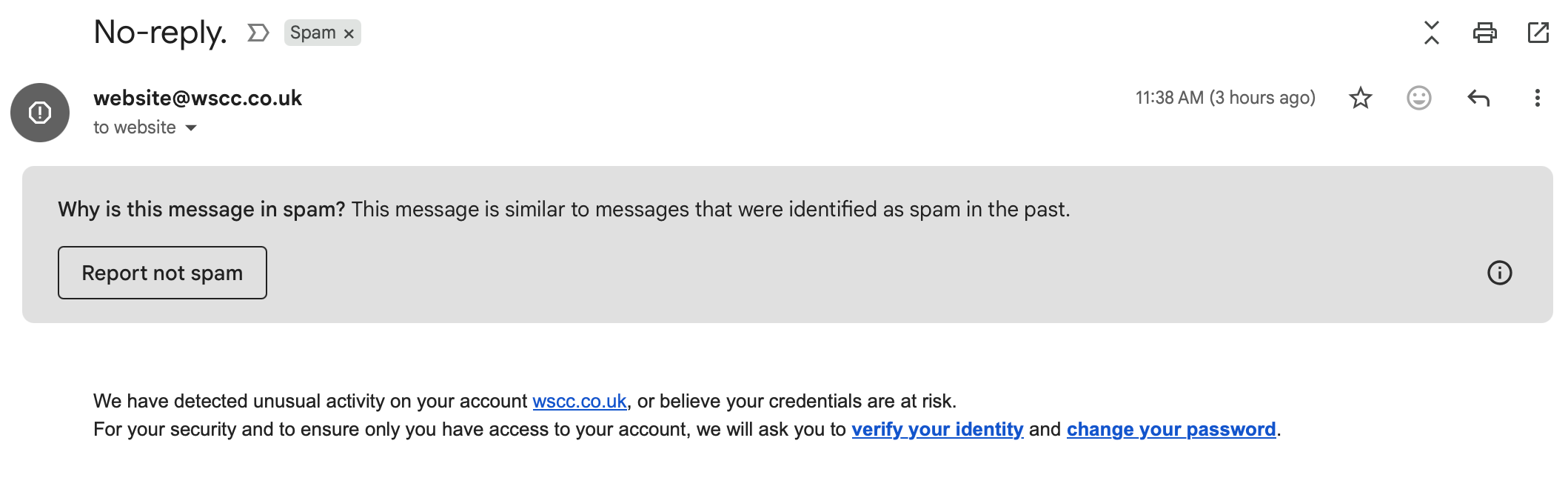Star this message
This screenshot has height=495, width=1568.
point(1361,98)
